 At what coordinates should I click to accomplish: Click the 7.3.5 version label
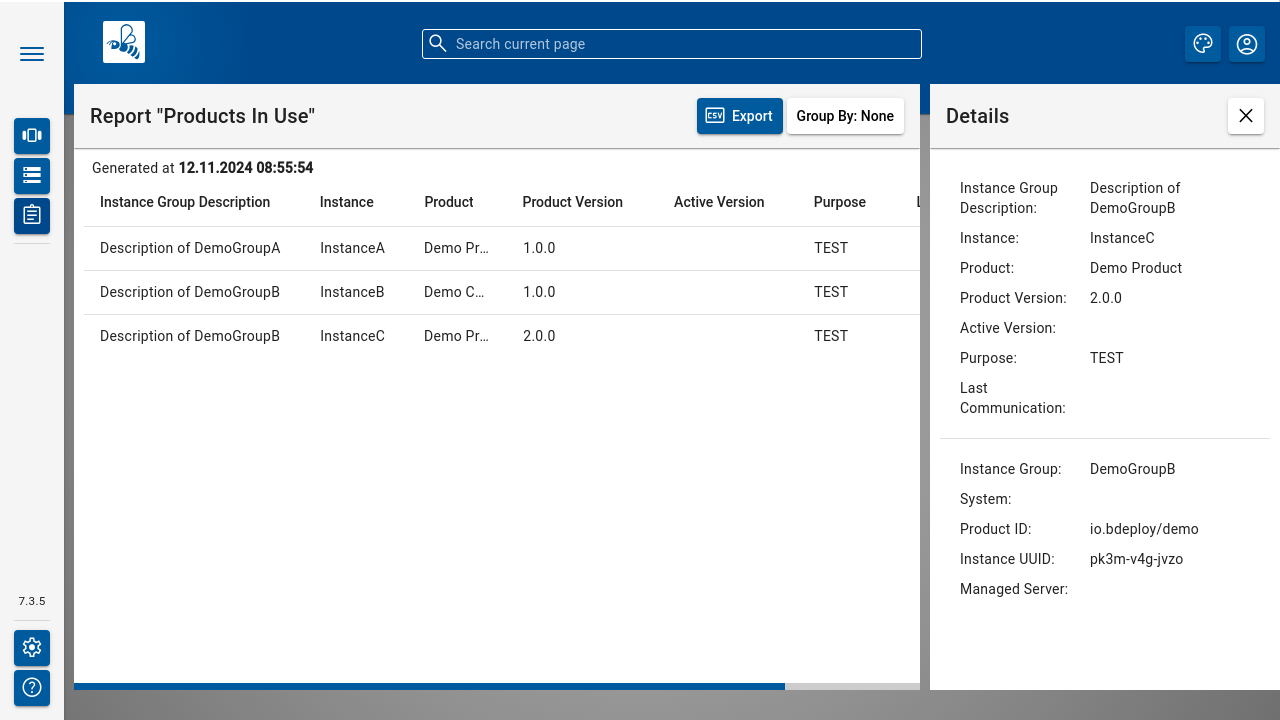32,601
